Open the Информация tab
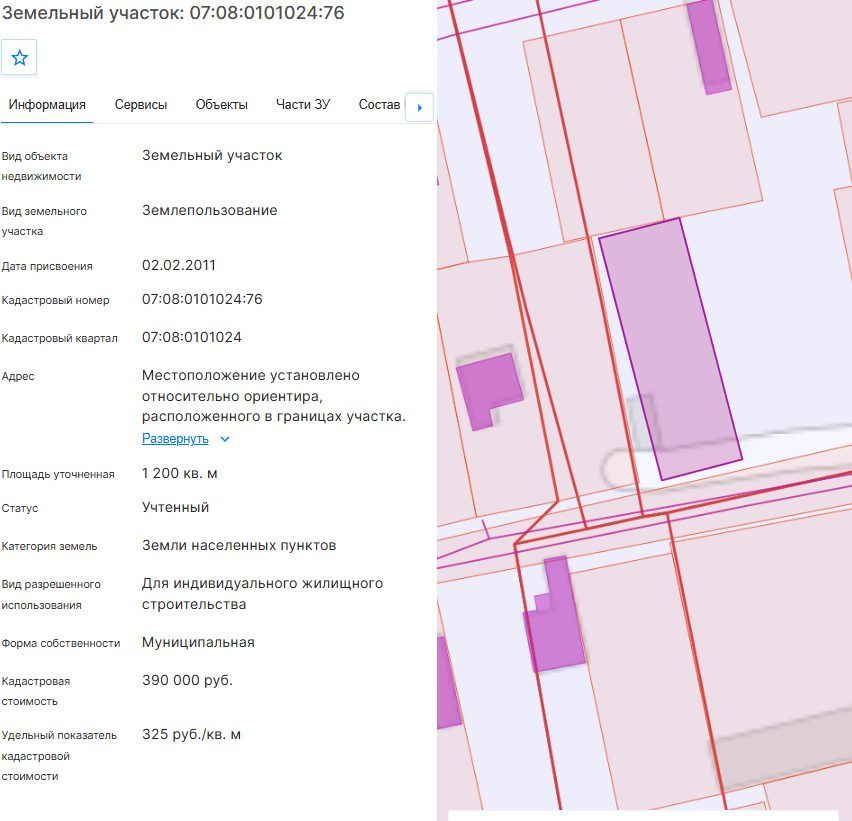The image size is (852, 821). (47, 104)
